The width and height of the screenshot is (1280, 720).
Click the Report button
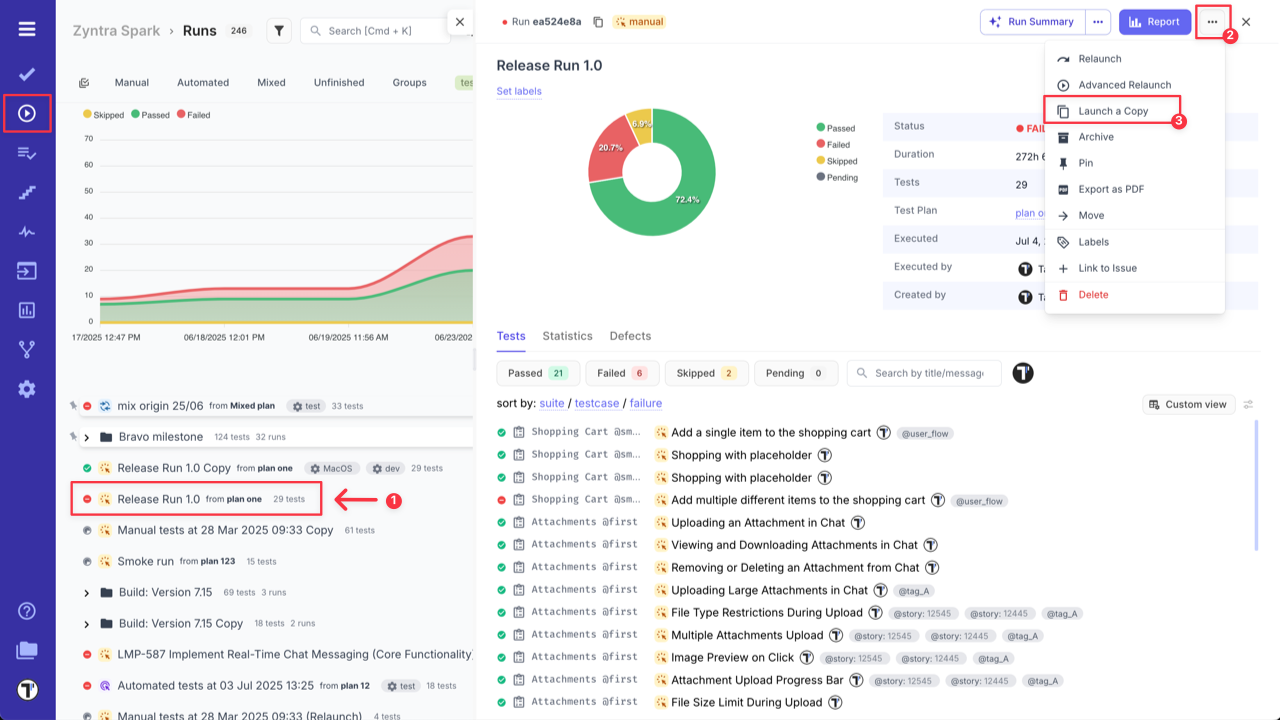1155,21
